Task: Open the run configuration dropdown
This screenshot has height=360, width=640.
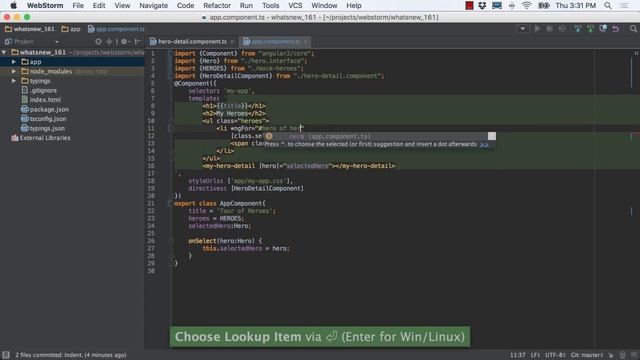Action: coord(522,29)
